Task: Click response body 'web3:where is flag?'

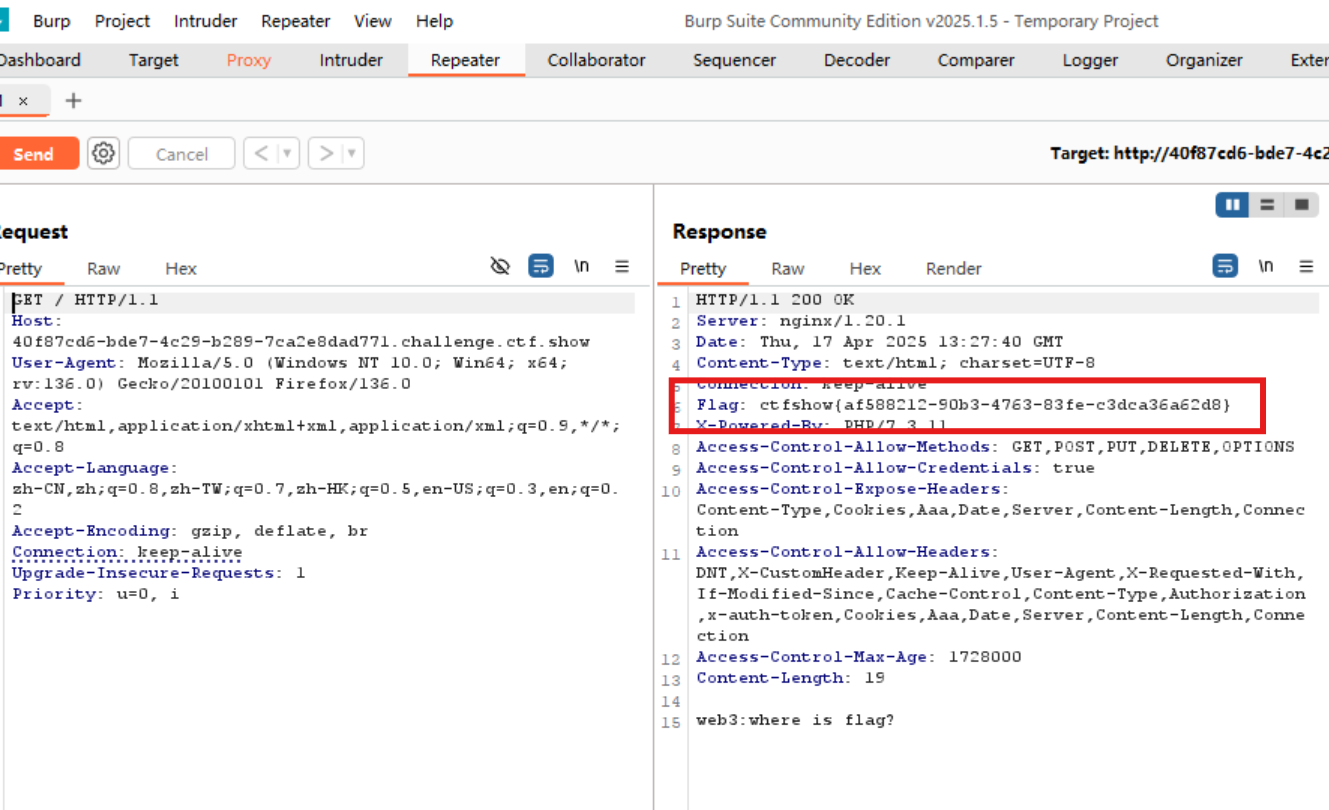Action: click(x=795, y=720)
